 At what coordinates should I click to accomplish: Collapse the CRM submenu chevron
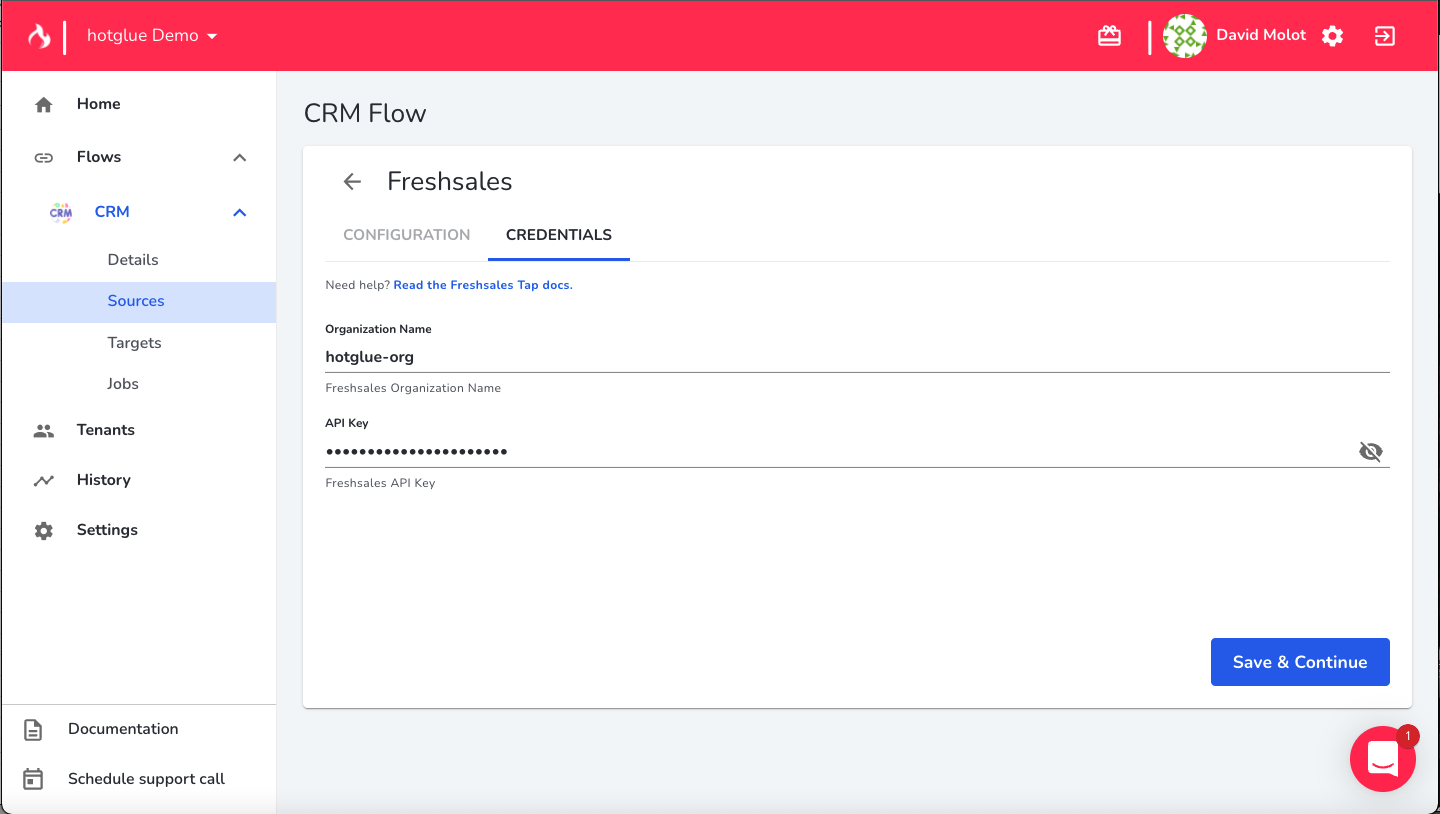point(239,212)
